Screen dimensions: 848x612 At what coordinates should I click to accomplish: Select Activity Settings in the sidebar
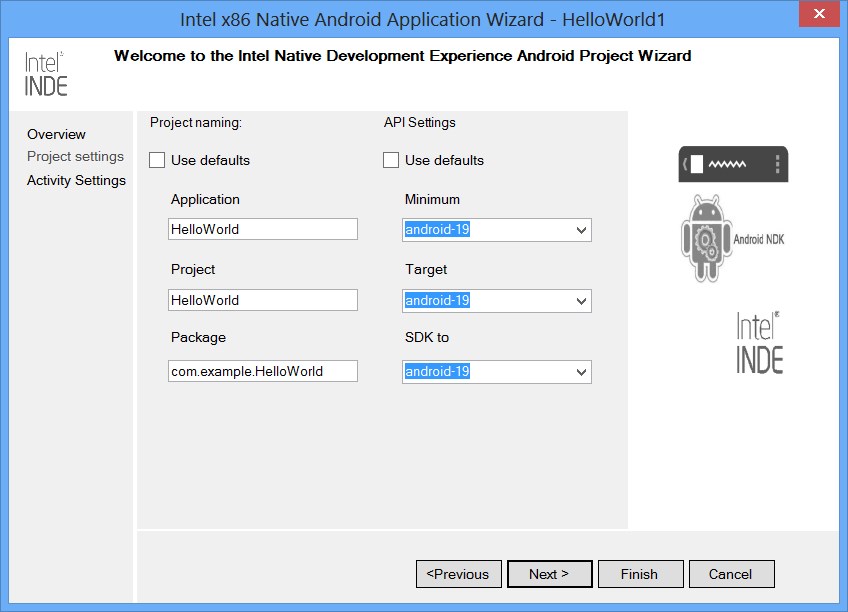[76, 180]
